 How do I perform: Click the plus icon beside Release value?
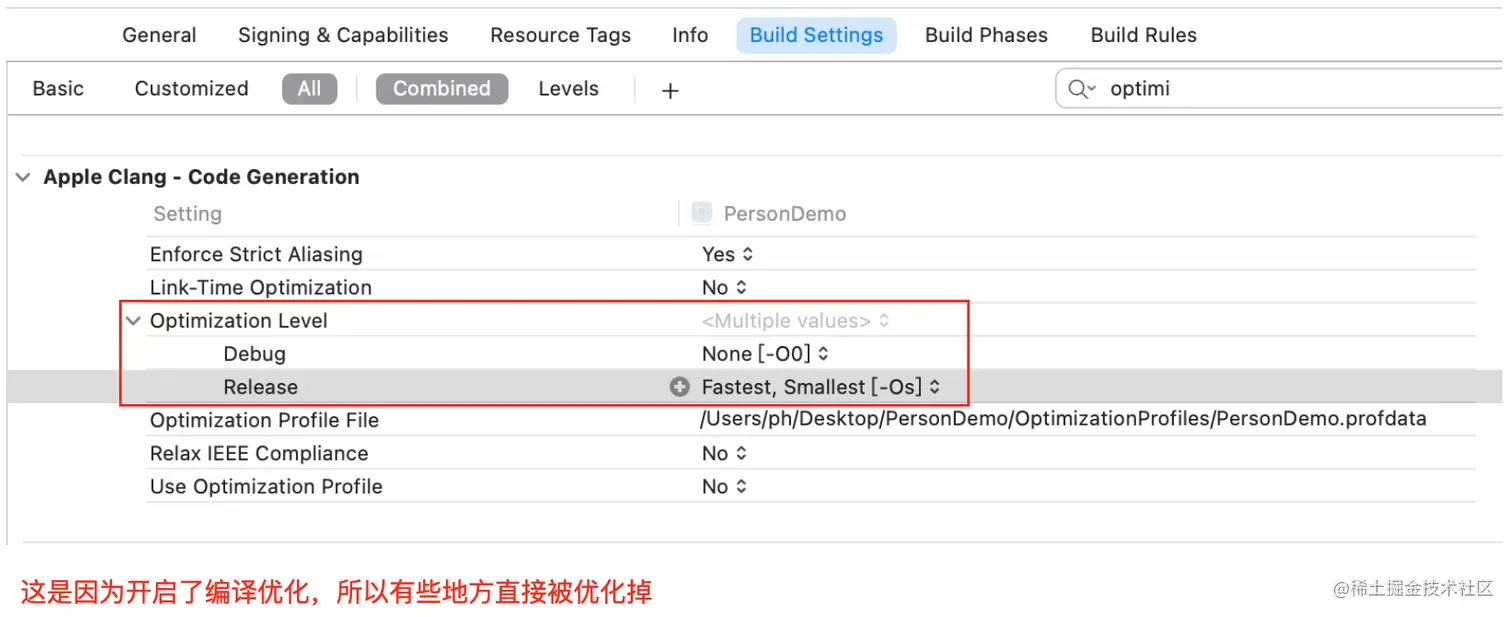tap(680, 387)
